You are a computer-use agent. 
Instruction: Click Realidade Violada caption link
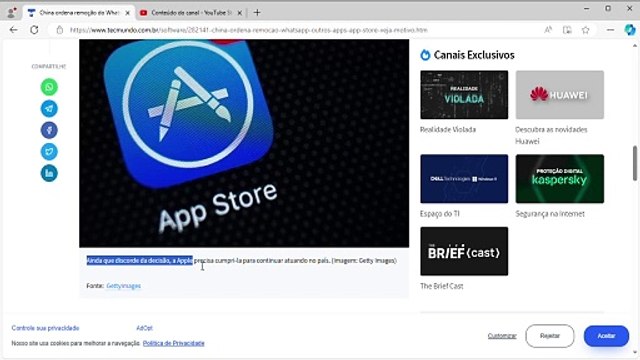(x=448, y=129)
